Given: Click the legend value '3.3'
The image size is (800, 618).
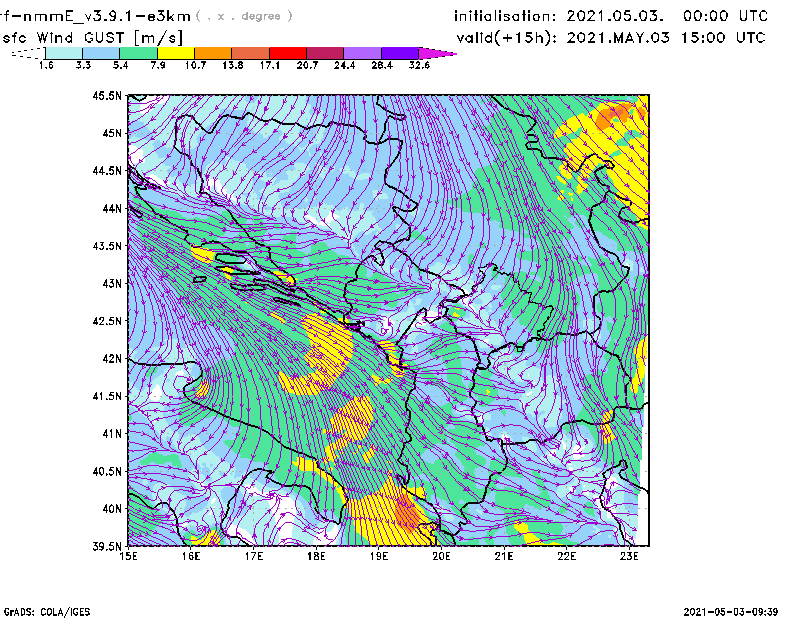Looking at the screenshot, I should pyautogui.click(x=83, y=65).
